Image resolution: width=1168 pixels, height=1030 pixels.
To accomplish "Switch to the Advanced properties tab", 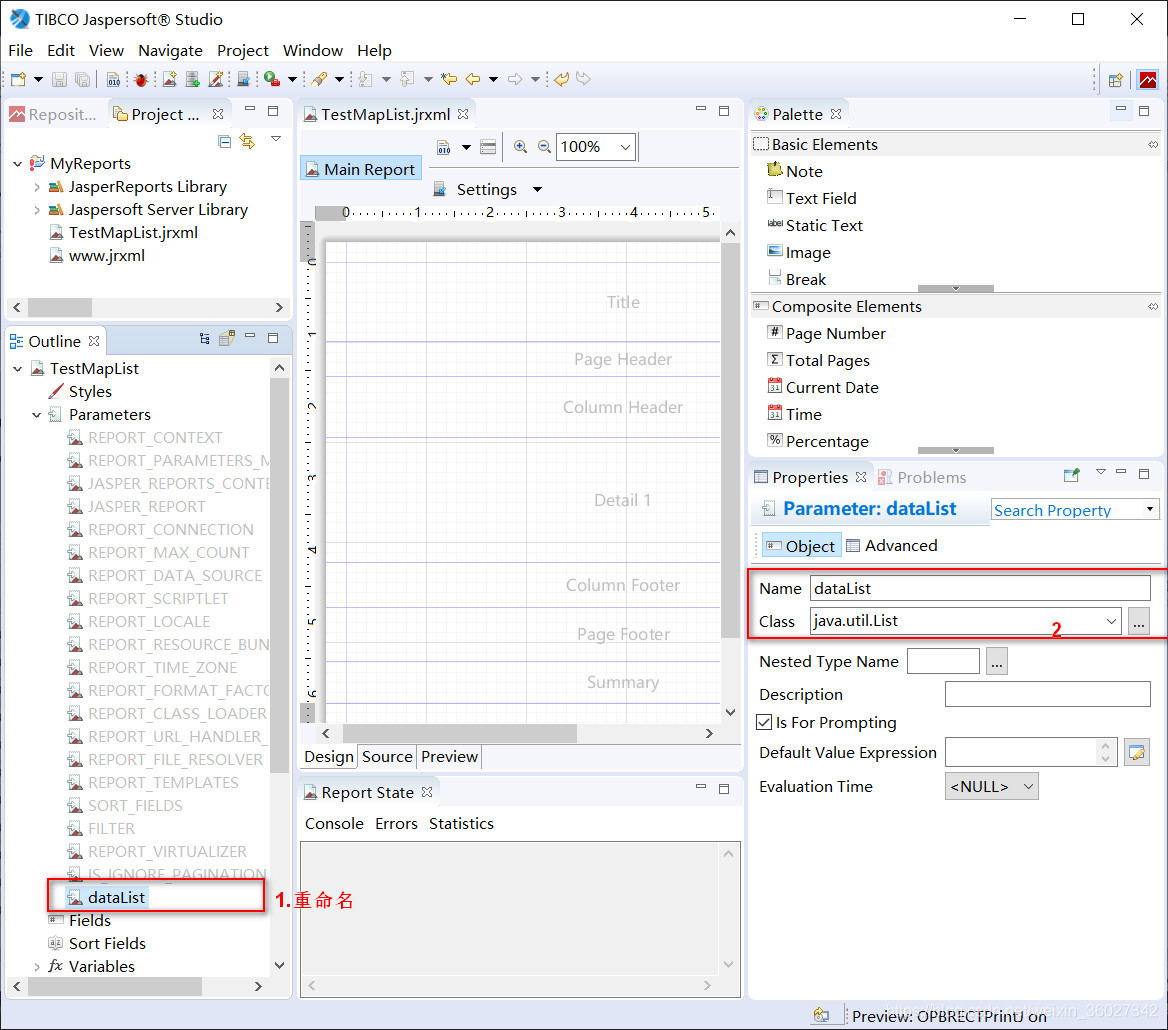I will [892, 546].
